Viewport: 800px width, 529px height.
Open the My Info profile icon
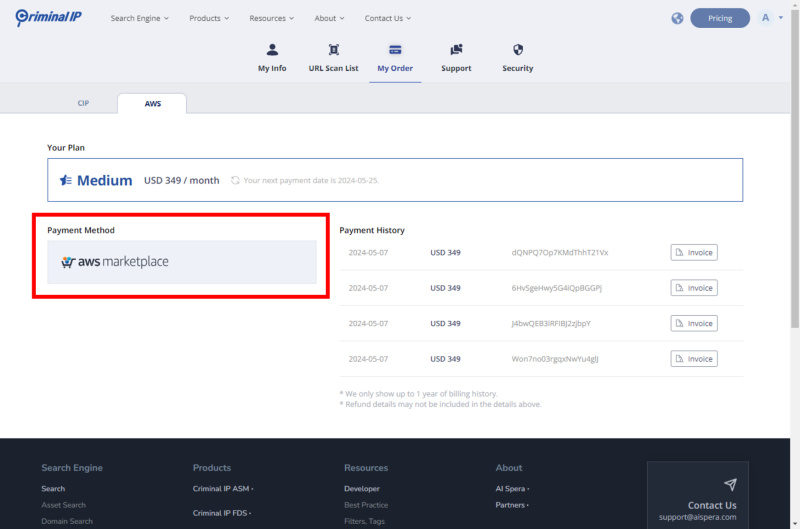click(272, 49)
